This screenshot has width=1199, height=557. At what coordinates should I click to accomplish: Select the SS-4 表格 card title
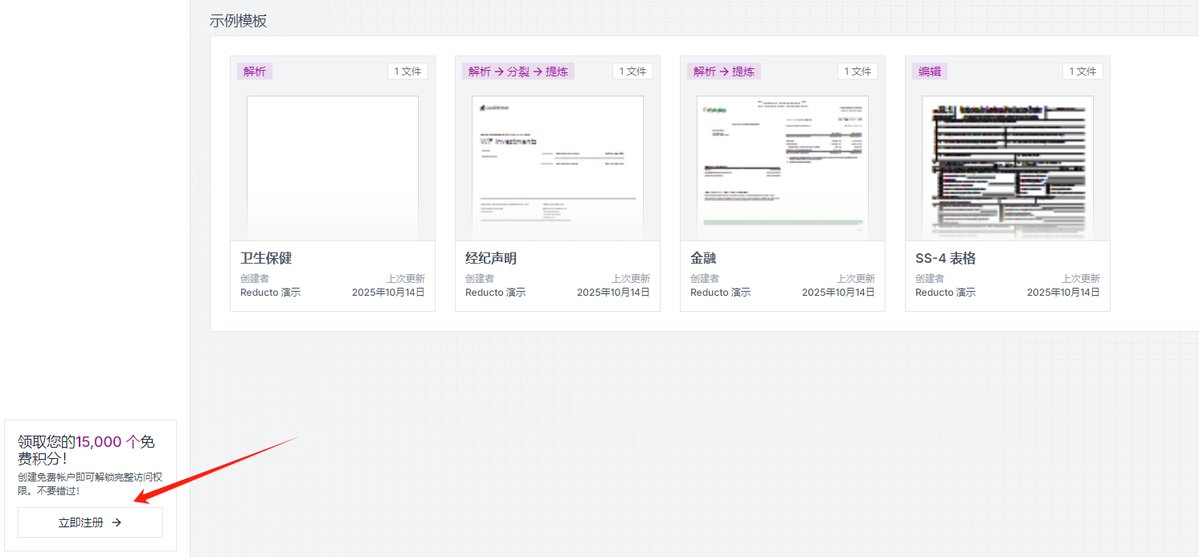coord(945,259)
